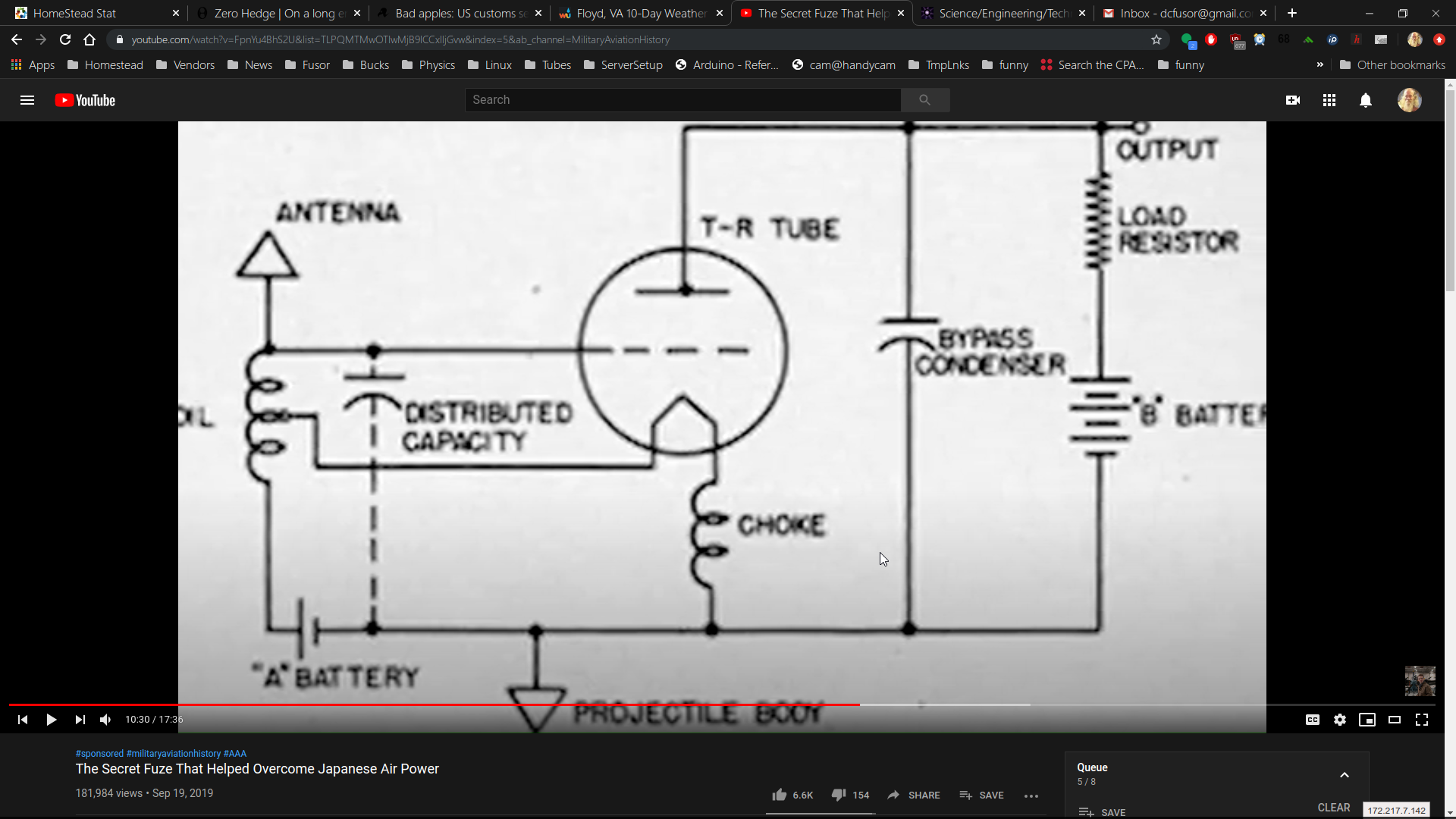Image resolution: width=1456 pixels, height=819 pixels.
Task: Close the Zero Hedge tab
Action: (x=357, y=13)
